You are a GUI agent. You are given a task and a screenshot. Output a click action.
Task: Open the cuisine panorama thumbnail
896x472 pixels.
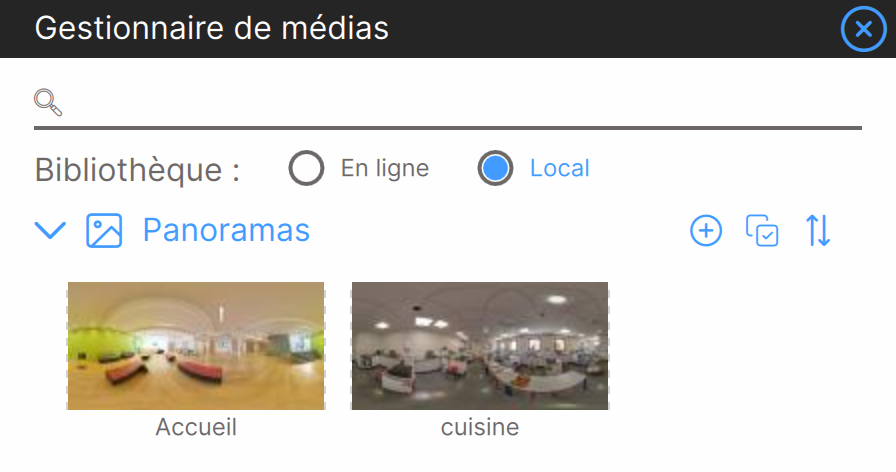point(480,346)
